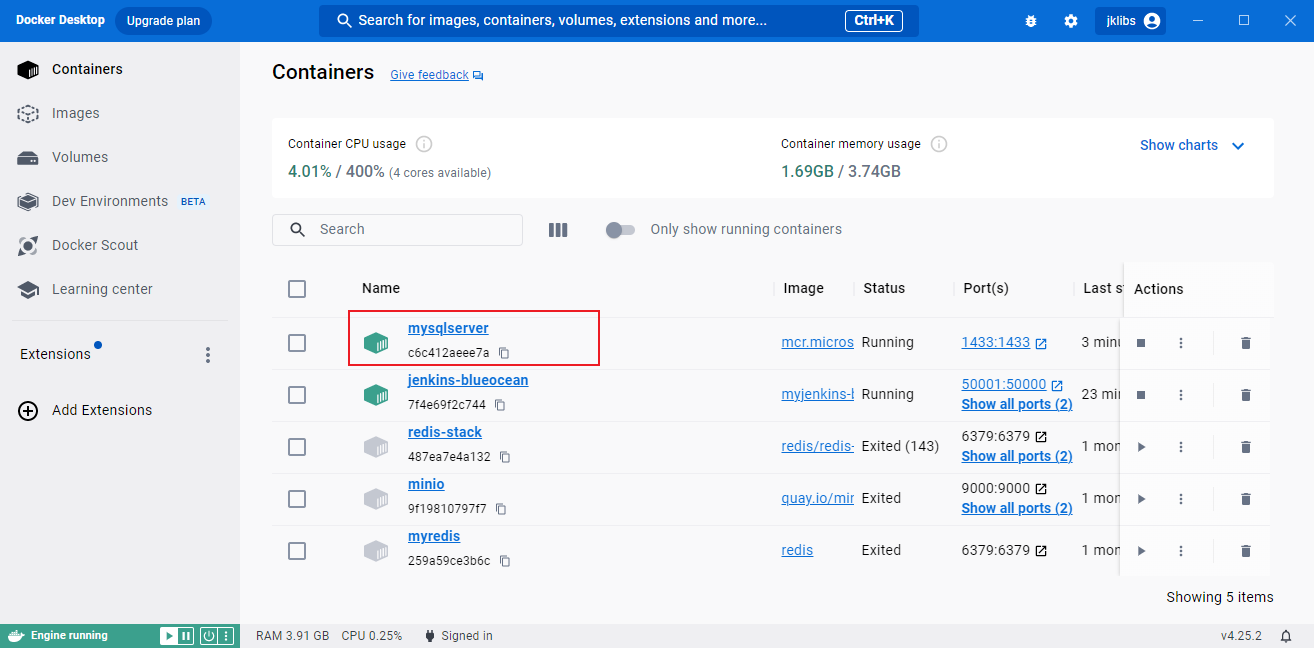Open the jenkins-blueocean container link
The height and width of the screenshot is (648, 1314).
tap(468, 380)
